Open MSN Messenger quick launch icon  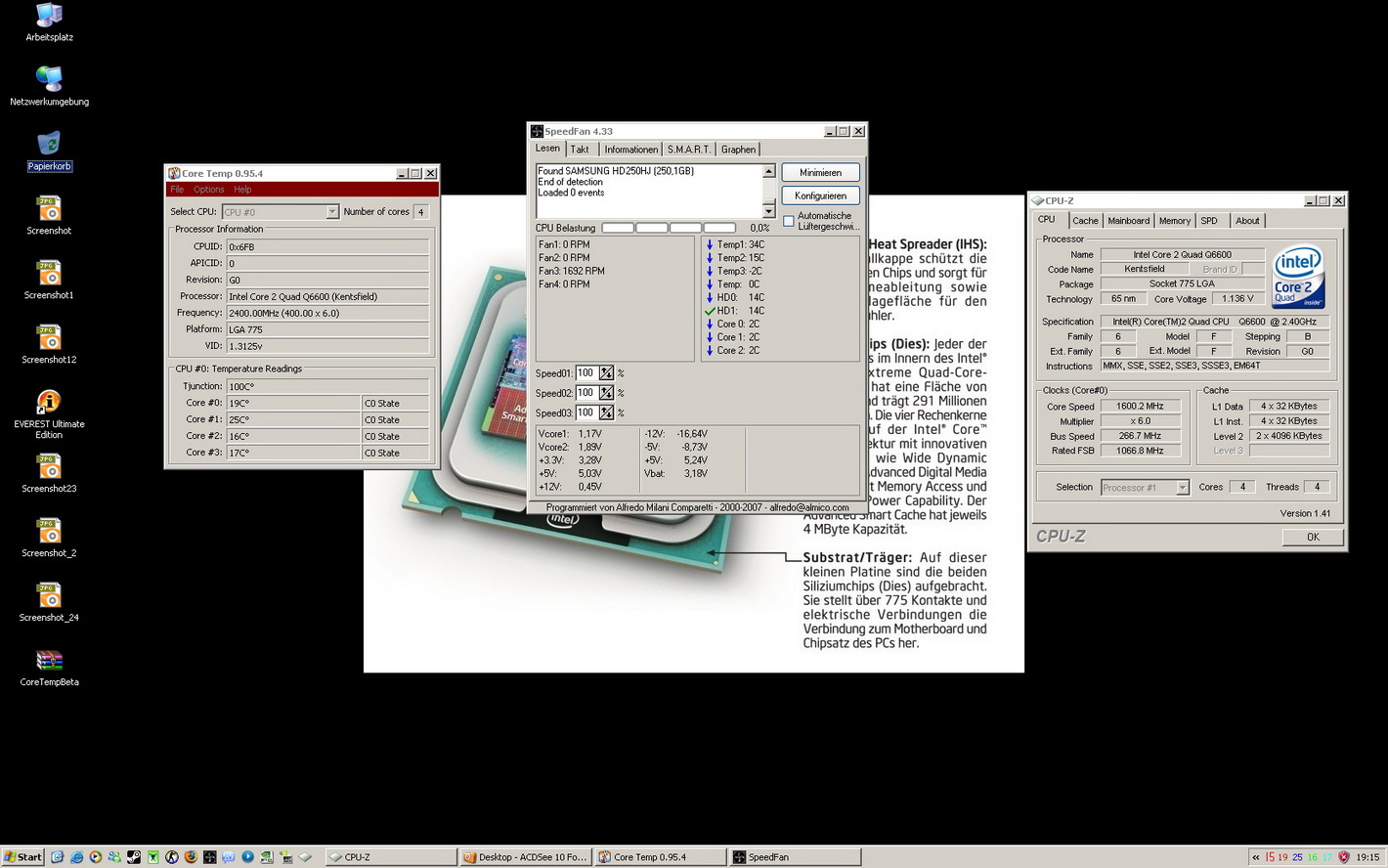click(x=114, y=857)
